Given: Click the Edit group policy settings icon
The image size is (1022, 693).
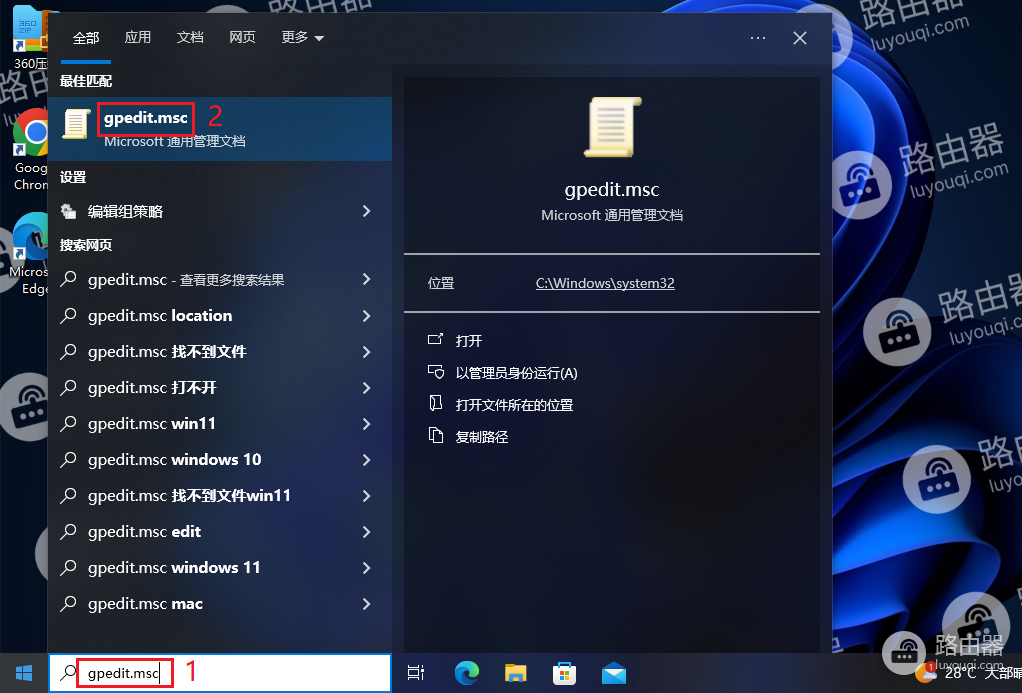Looking at the screenshot, I should pos(68,211).
